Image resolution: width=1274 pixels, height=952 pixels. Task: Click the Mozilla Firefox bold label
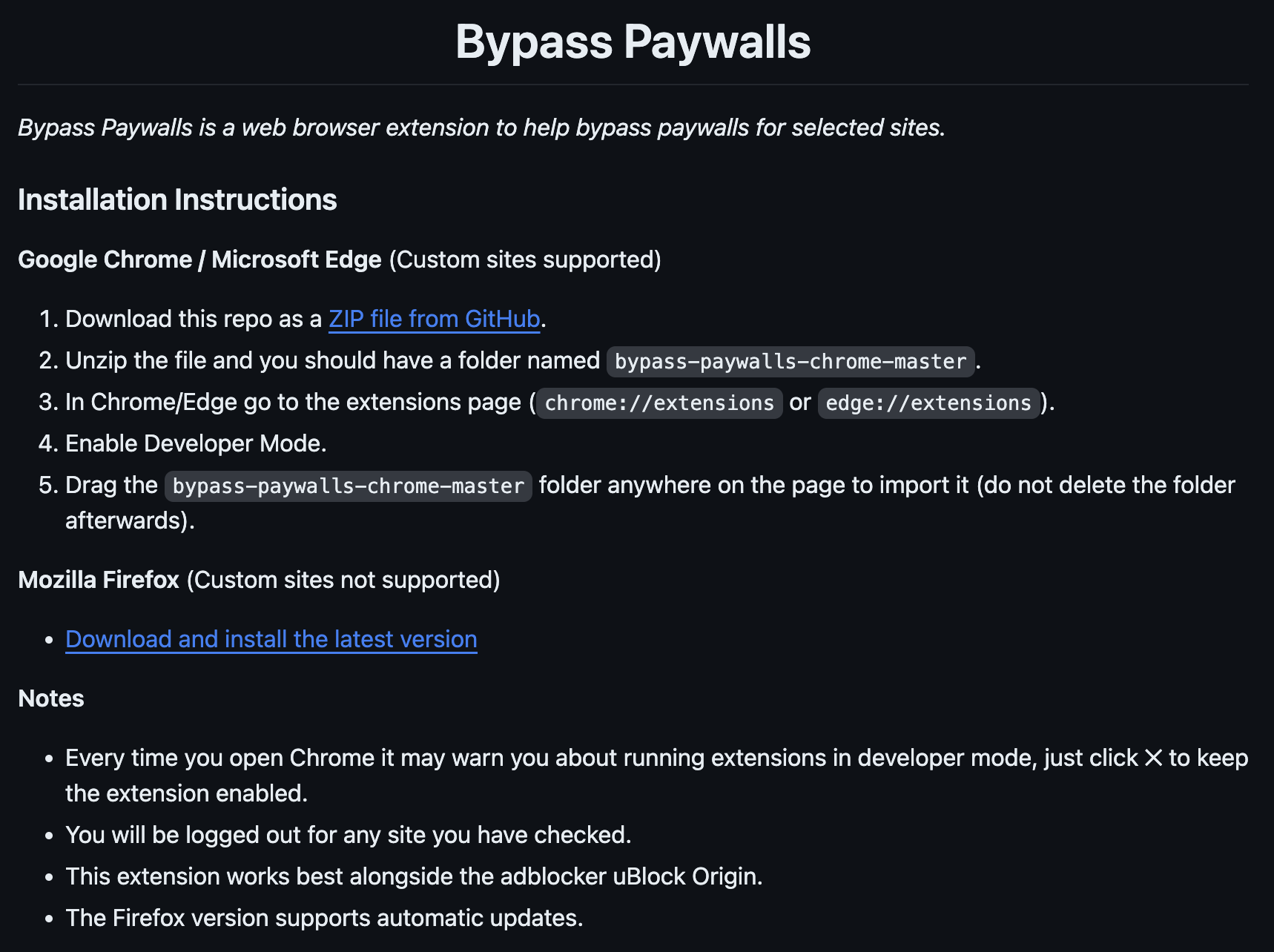coord(99,580)
